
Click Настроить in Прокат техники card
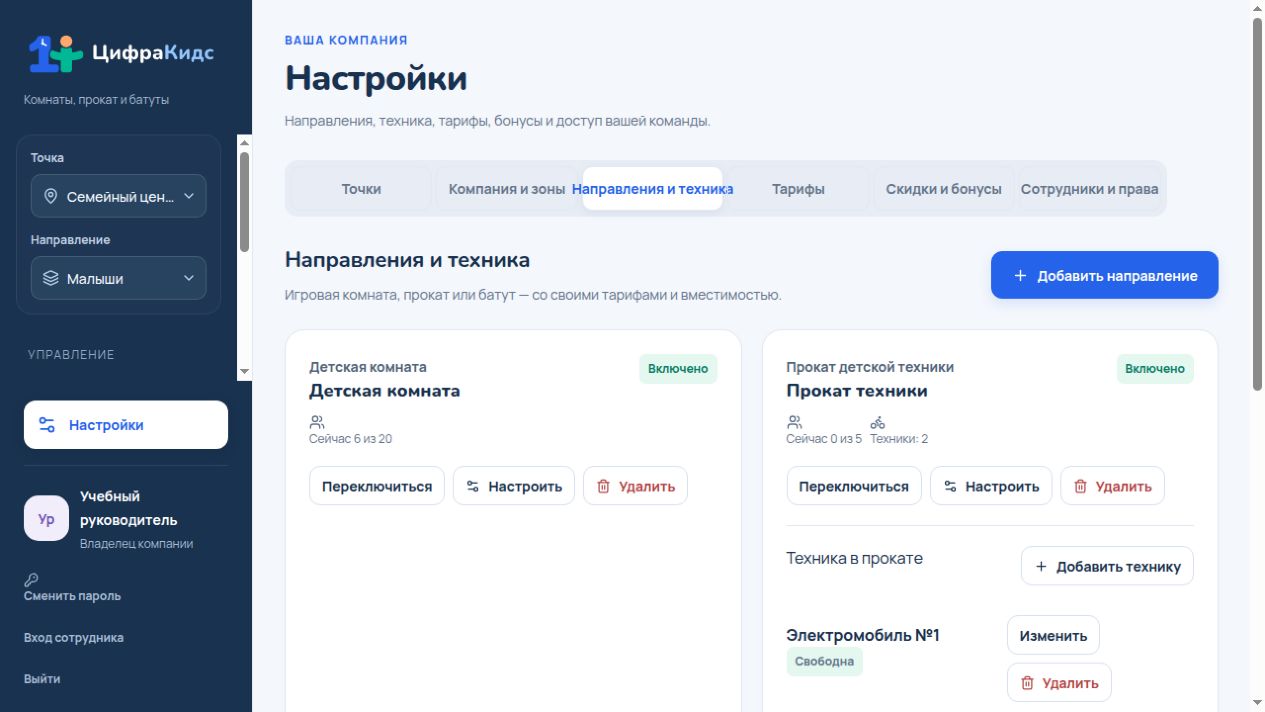(991, 486)
